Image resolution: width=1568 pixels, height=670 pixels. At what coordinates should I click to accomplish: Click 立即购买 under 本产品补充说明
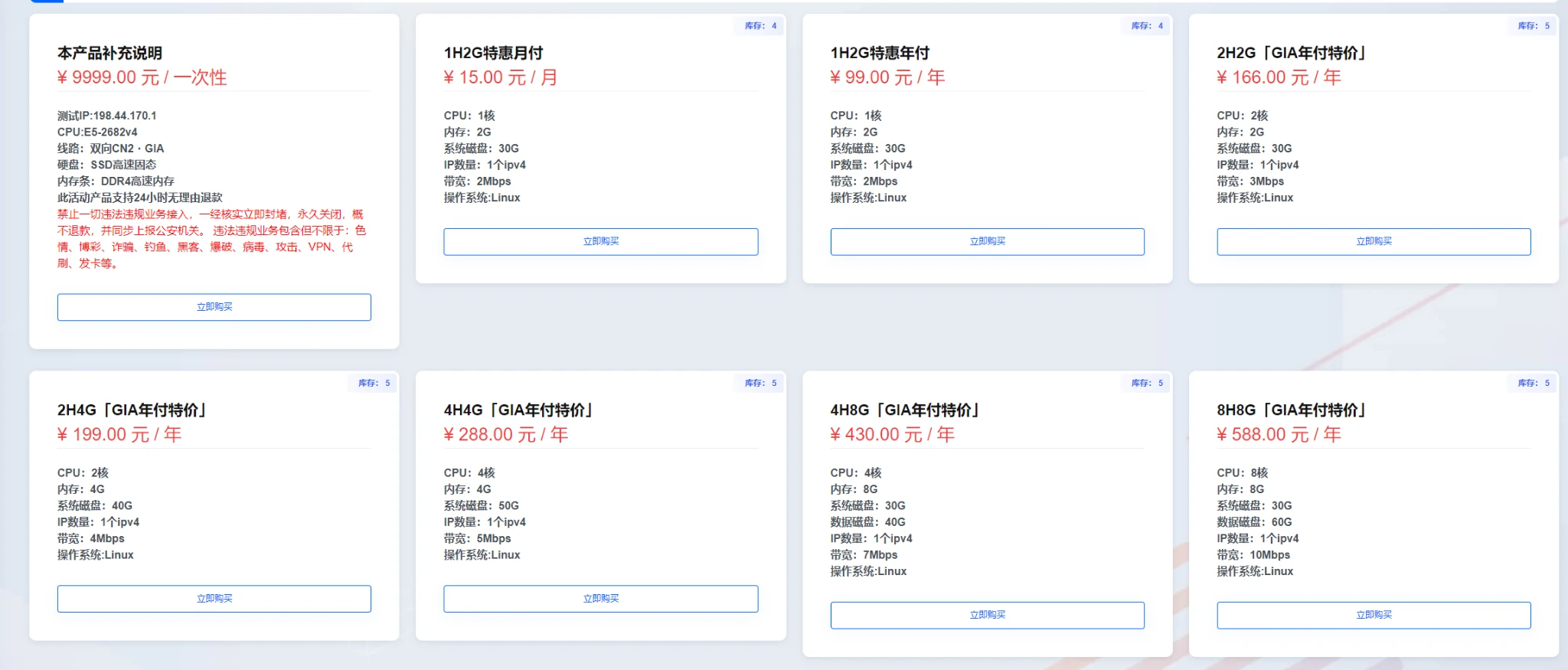[x=214, y=307]
